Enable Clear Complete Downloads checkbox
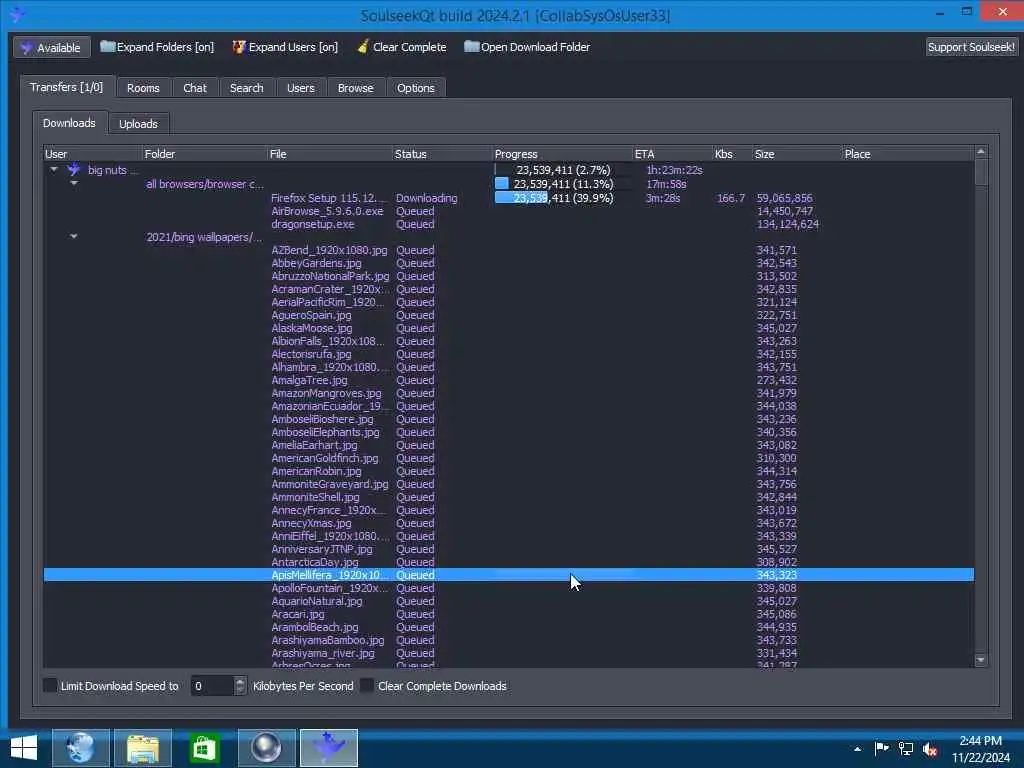The image size is (1024, 768). (367, 685)
